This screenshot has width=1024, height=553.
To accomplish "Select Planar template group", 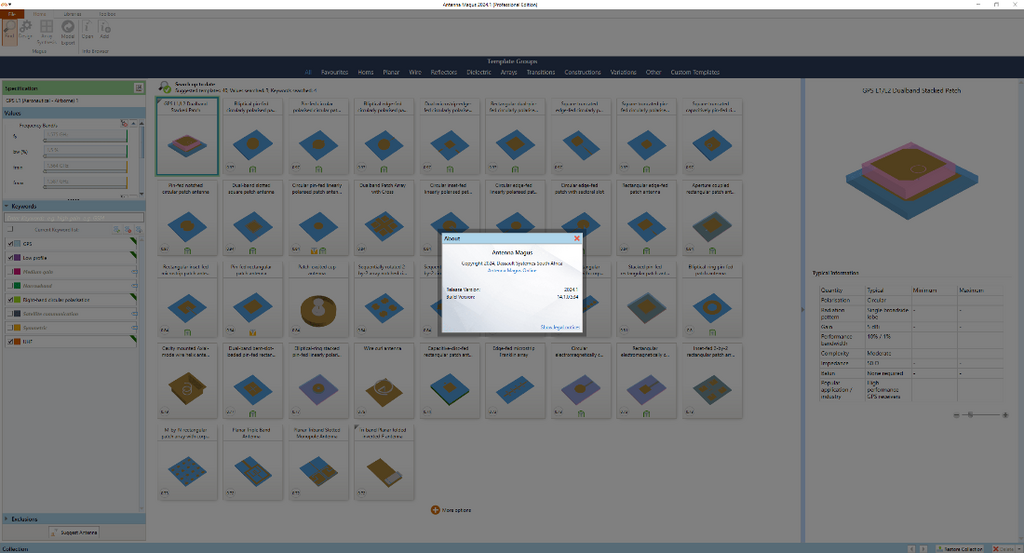I will (x=391, y=72).
